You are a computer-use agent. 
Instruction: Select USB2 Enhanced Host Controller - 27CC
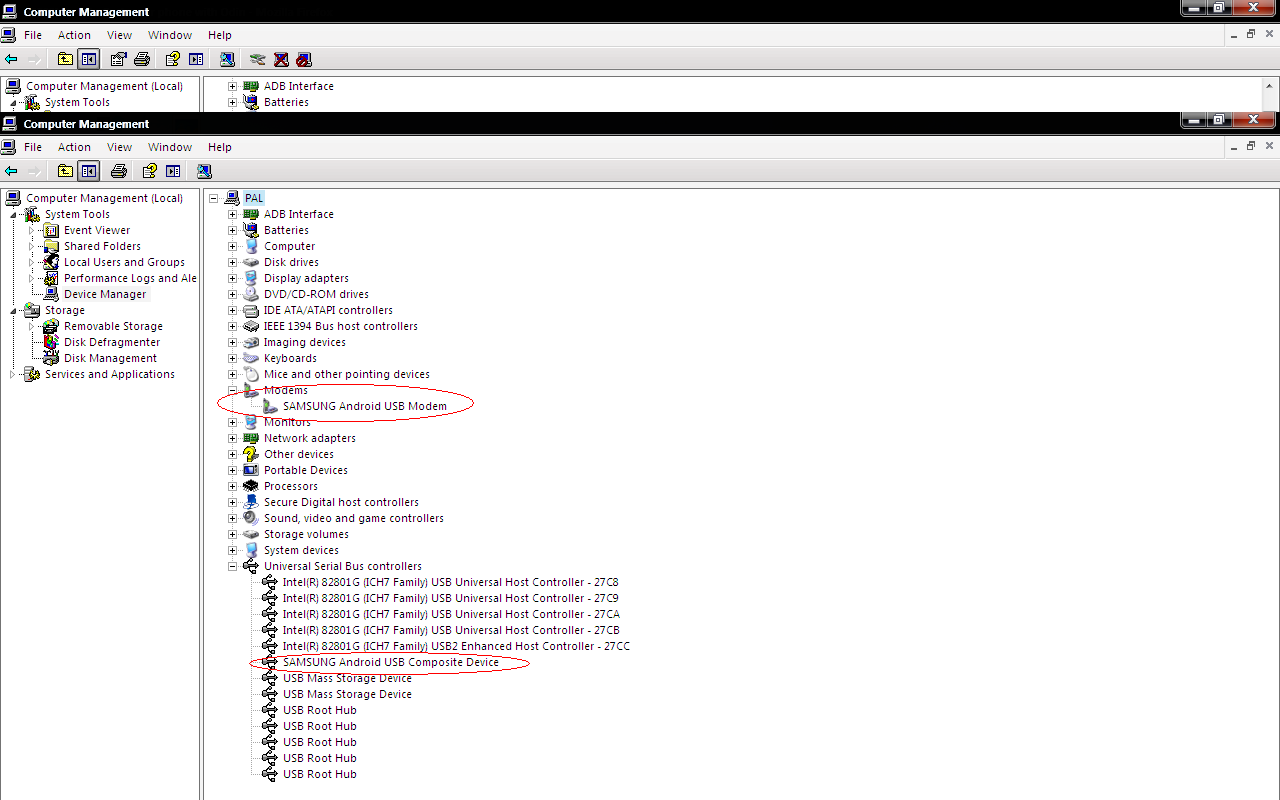coord(456,646)
